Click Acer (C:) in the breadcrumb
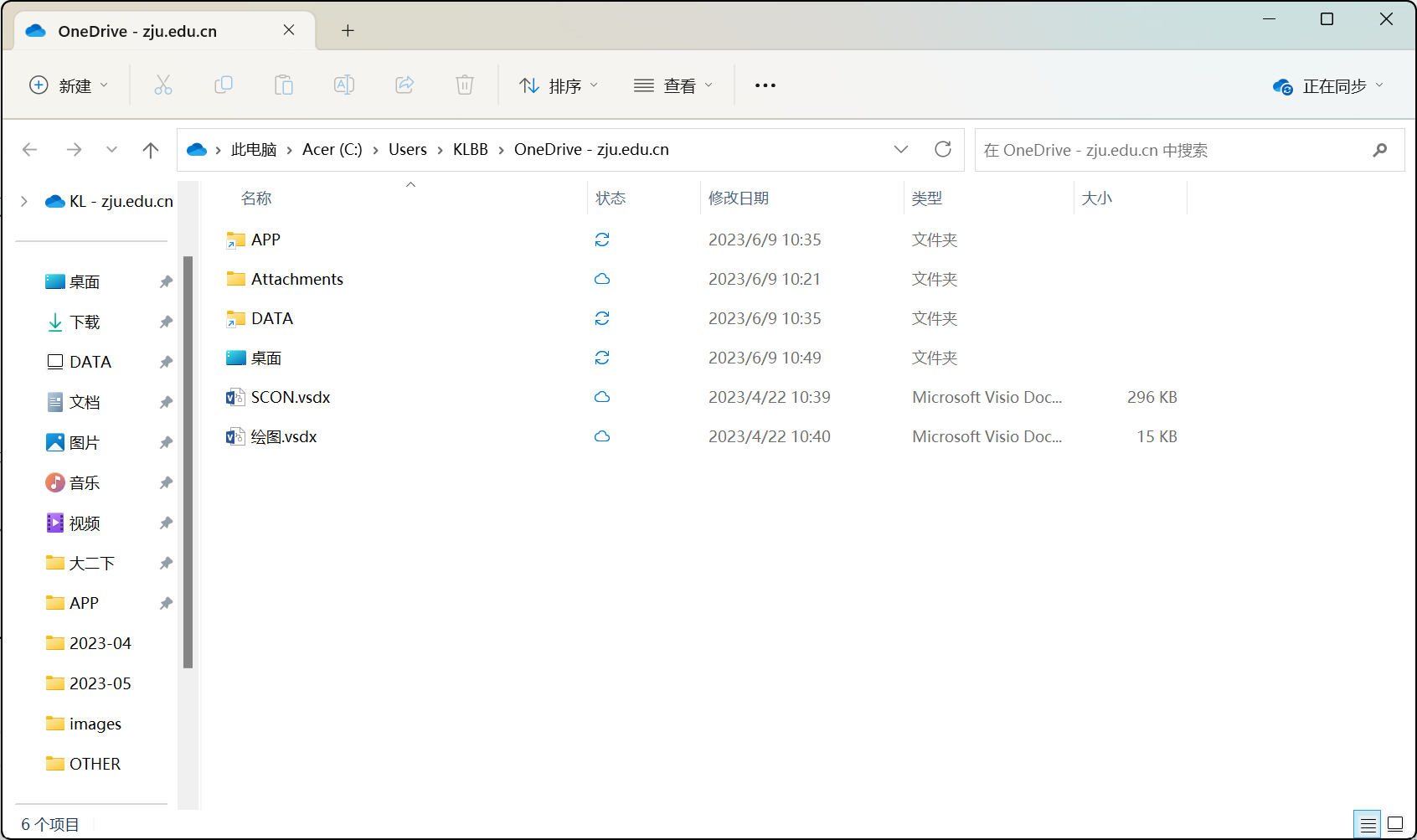Screen dimensions: 1417x840 [332, 149]
